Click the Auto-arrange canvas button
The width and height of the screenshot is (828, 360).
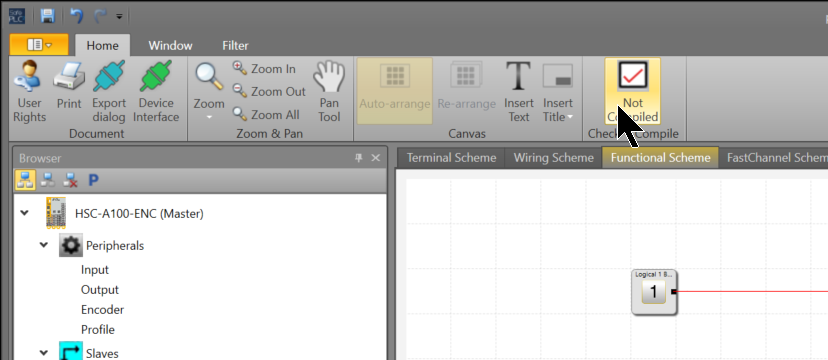[x=394, y=91]
